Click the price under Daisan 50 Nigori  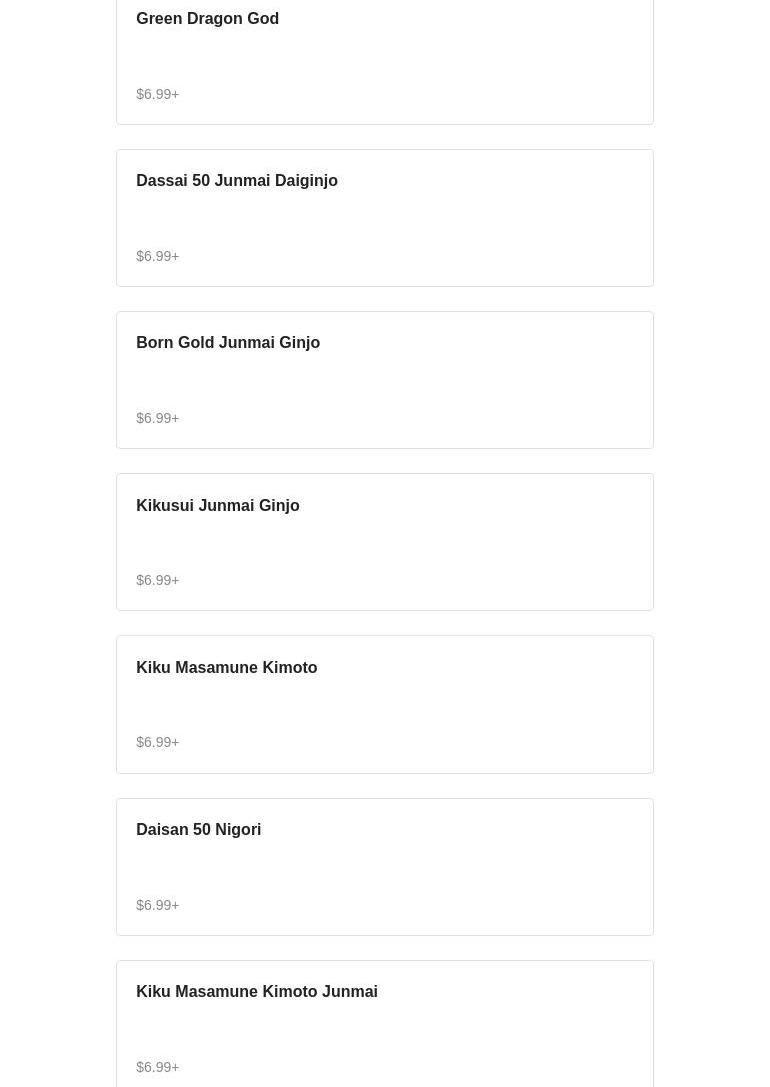tap(158, 905)
